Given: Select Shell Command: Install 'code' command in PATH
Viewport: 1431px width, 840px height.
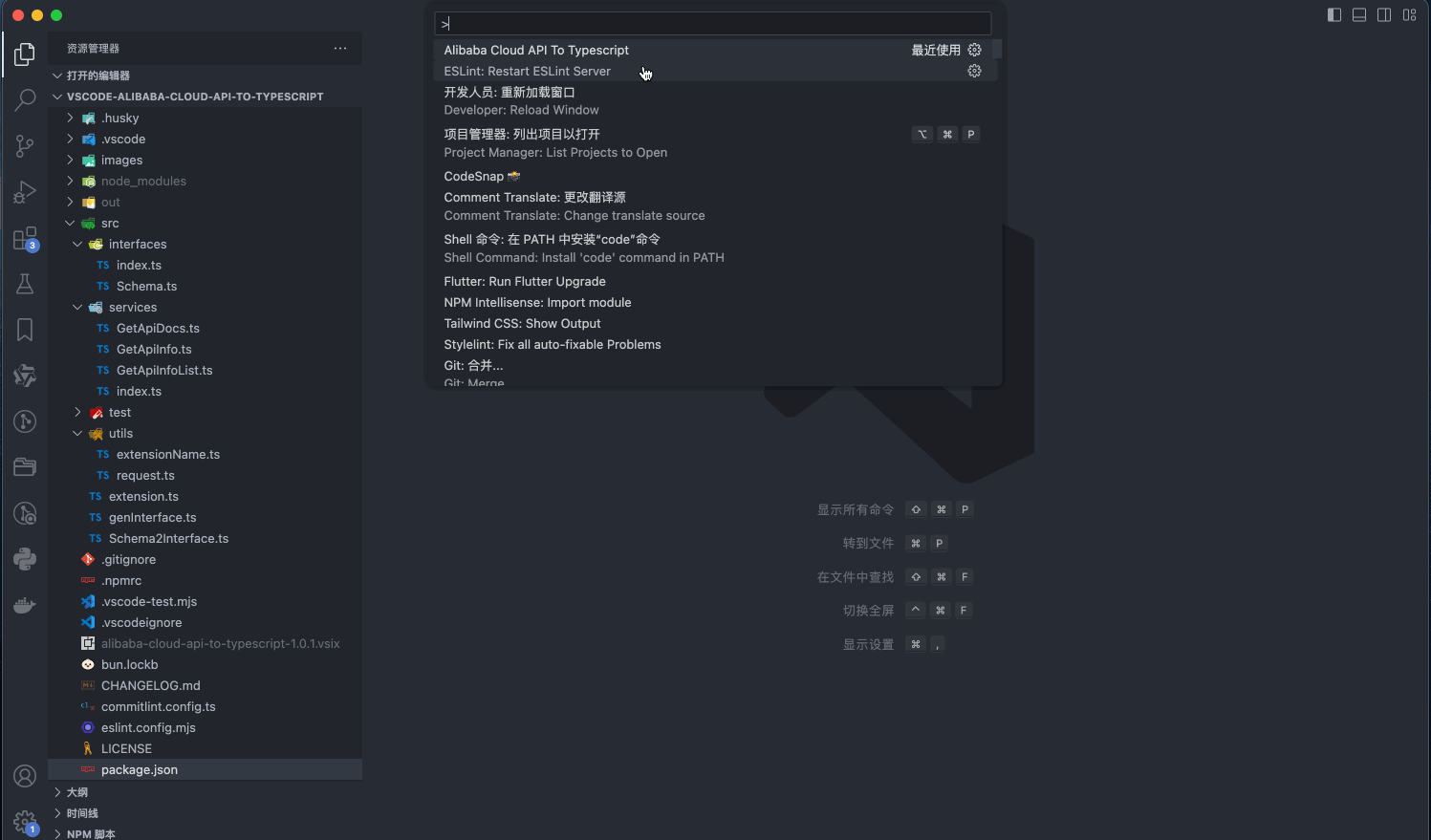Looking at the screenshot, I should click(714, 248).
